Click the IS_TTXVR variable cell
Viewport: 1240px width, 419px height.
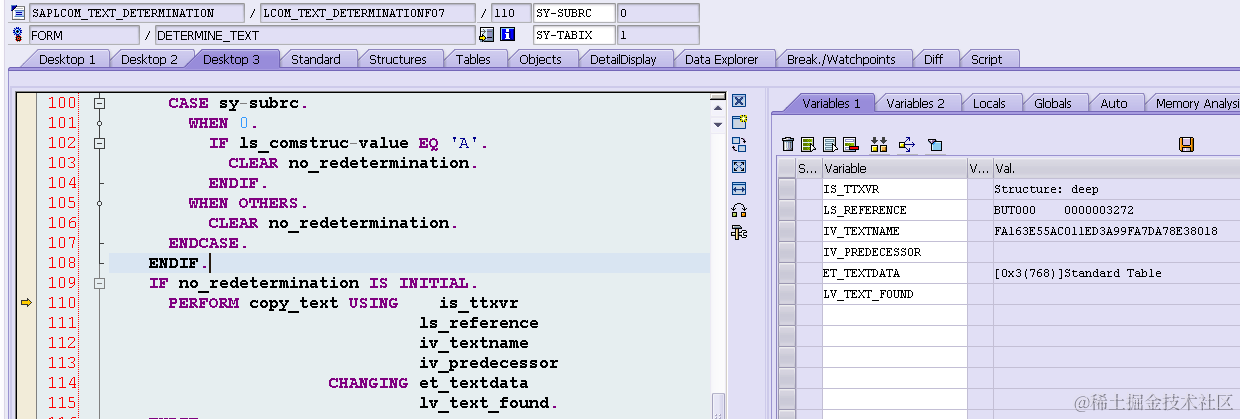click(x=894, y=189)
